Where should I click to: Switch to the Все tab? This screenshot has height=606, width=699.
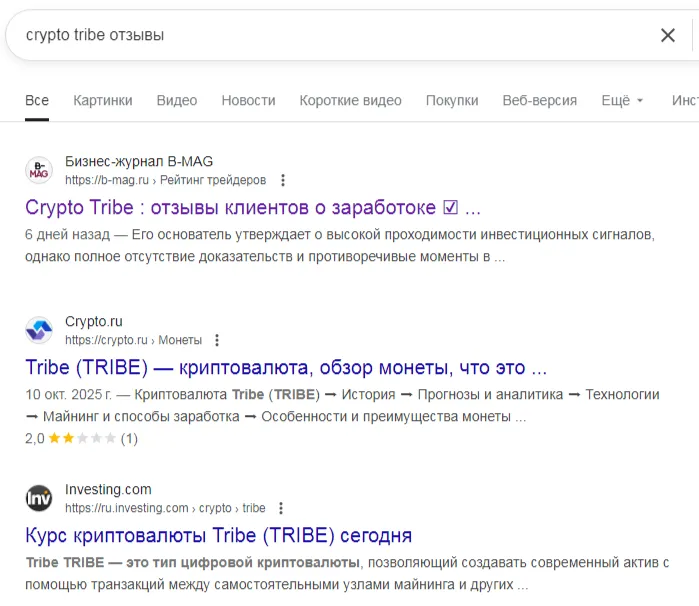pos(37,100)
